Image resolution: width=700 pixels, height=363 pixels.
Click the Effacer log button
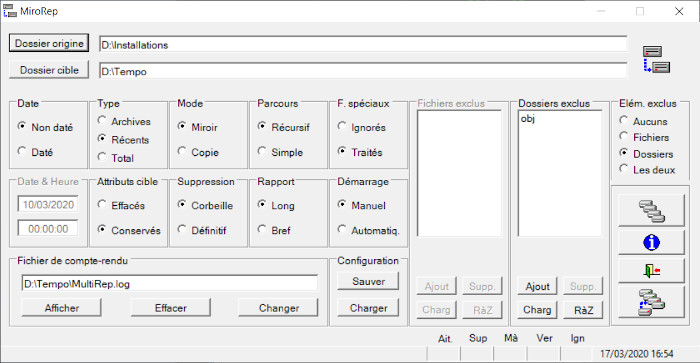point(171,308)
